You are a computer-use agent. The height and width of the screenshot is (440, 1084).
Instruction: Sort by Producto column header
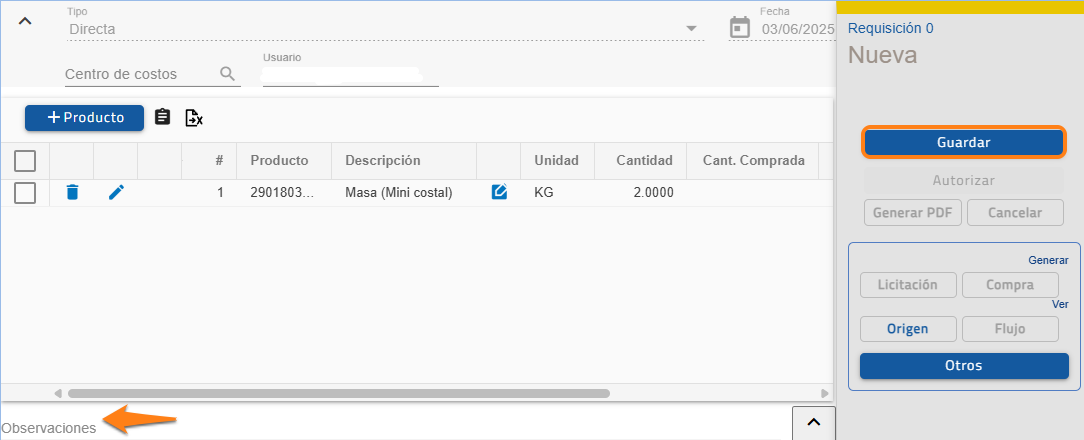click(279, 160)
